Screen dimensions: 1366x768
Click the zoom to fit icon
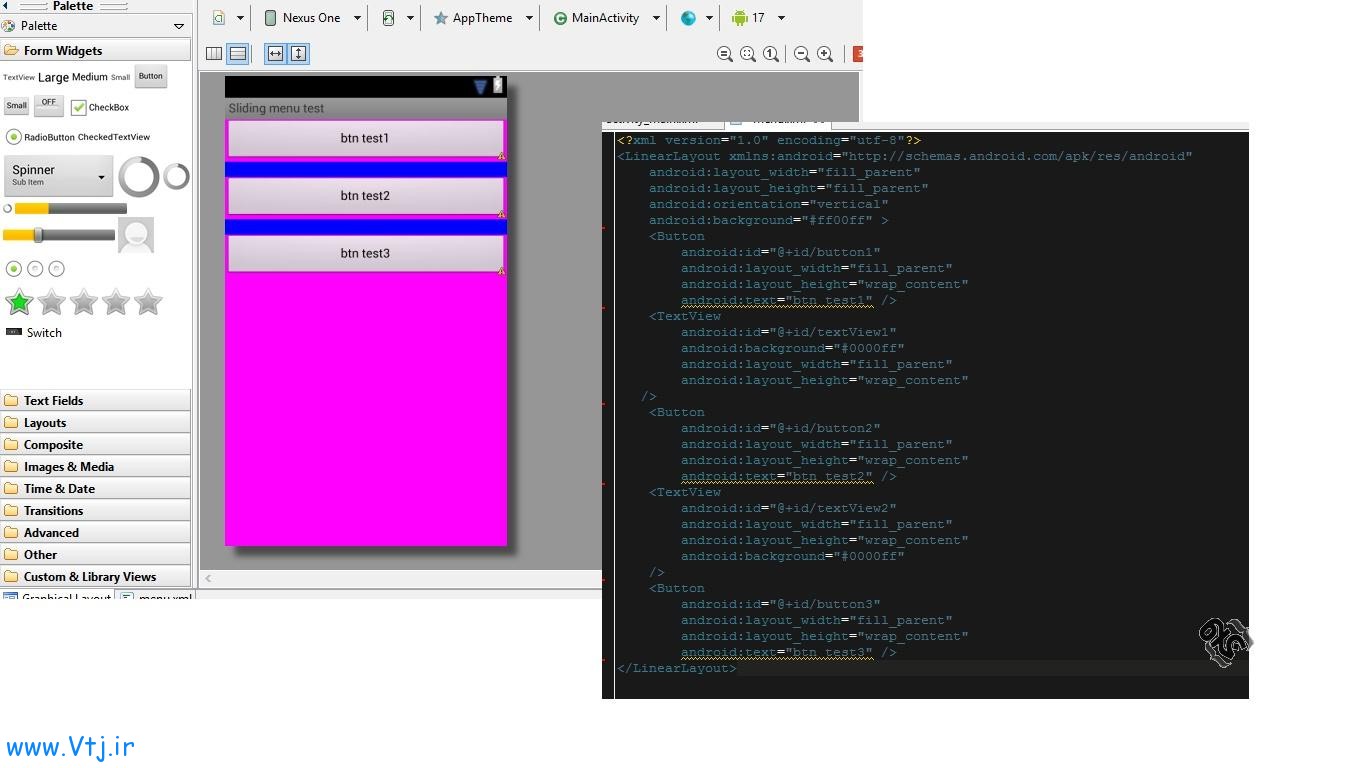[748, 54]
